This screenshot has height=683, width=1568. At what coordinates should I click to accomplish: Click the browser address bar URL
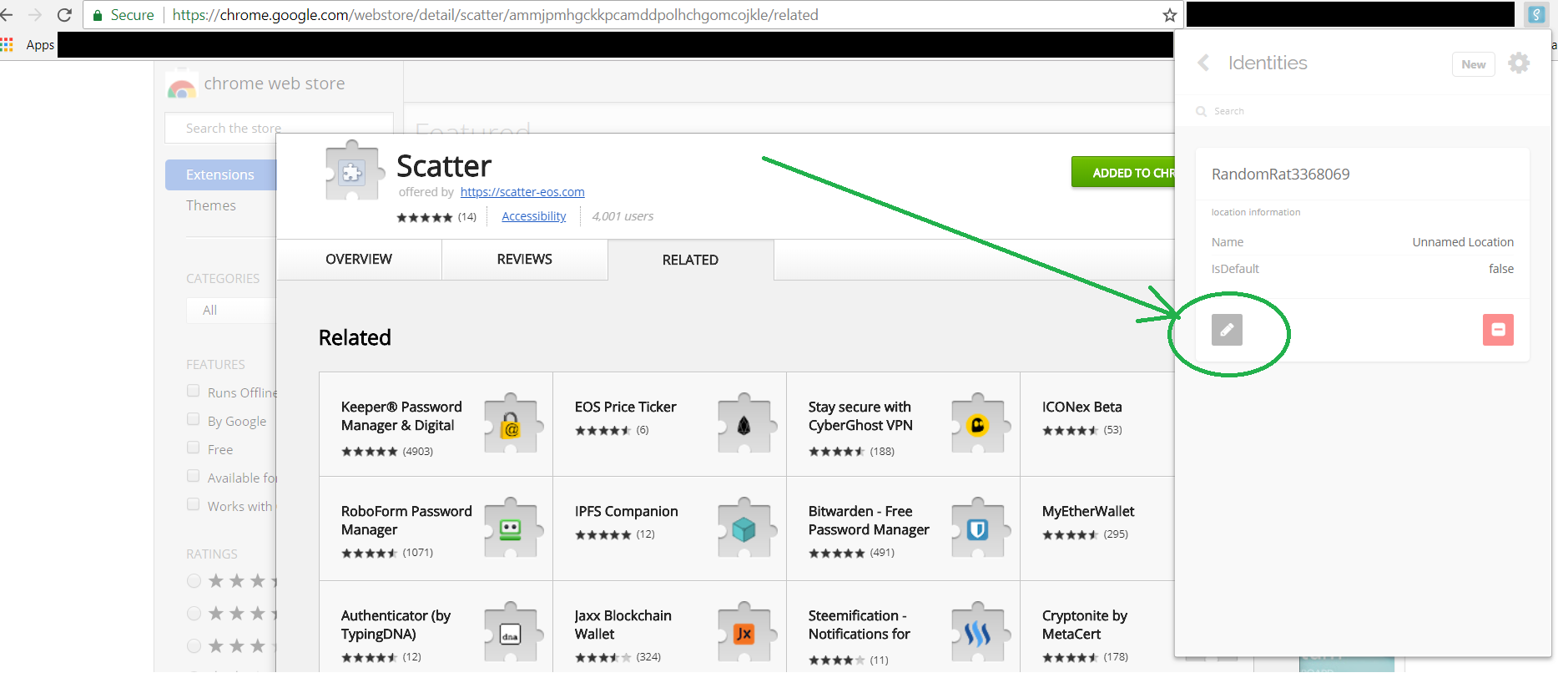495,15
